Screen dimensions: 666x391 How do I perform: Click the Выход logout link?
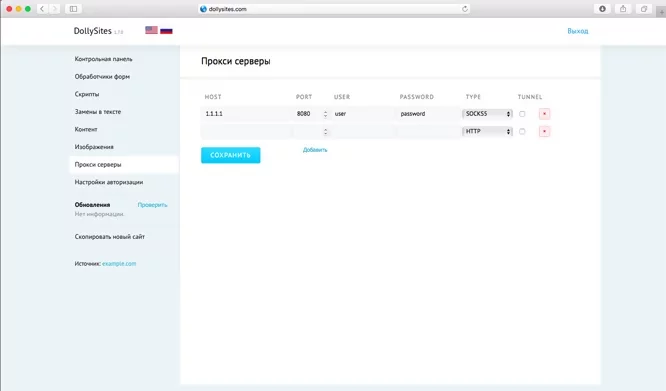click(578, 31)
